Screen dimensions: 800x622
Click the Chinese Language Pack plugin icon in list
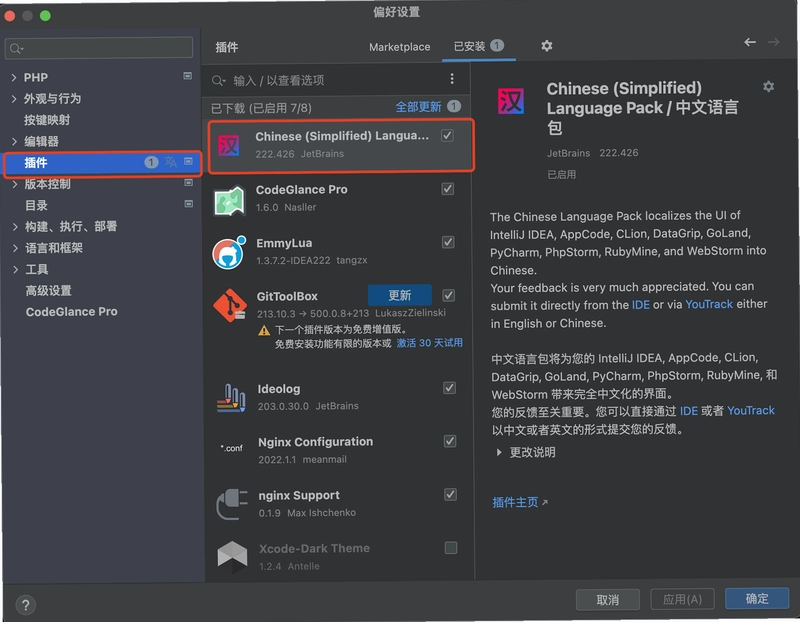229,145
